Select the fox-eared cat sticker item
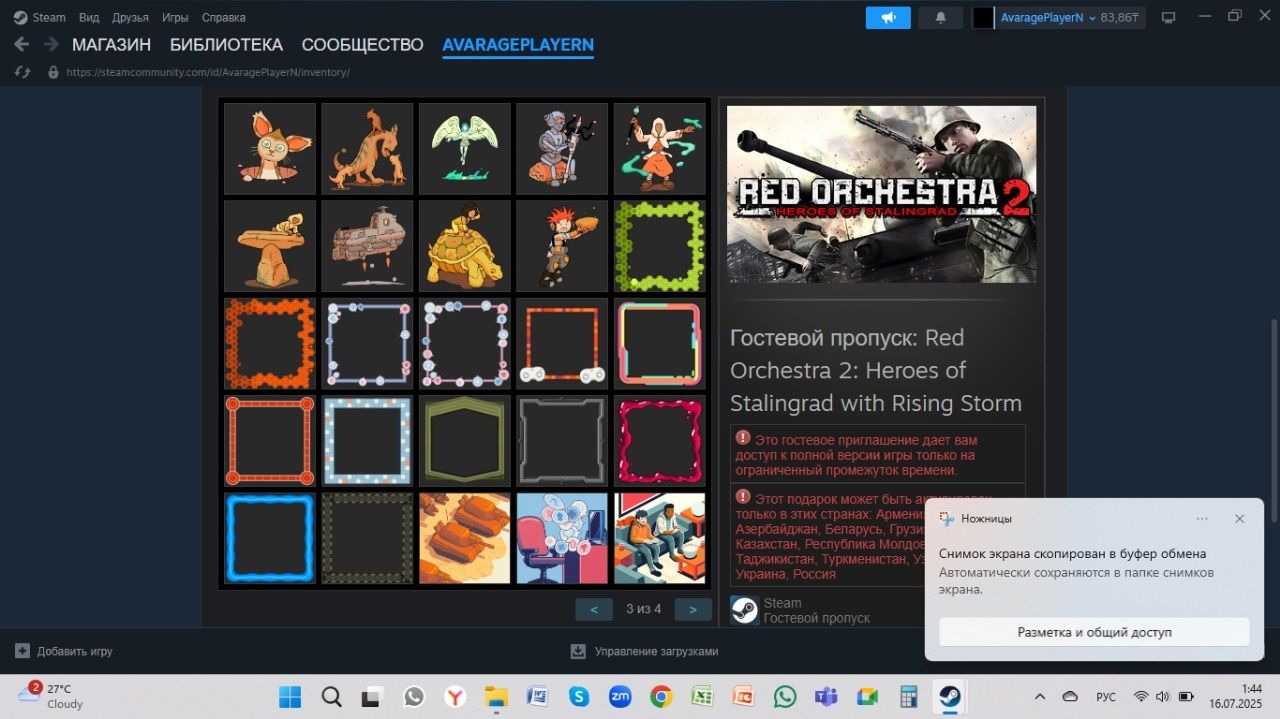Screen dimensions: 1280x719 tap(270, 149)
